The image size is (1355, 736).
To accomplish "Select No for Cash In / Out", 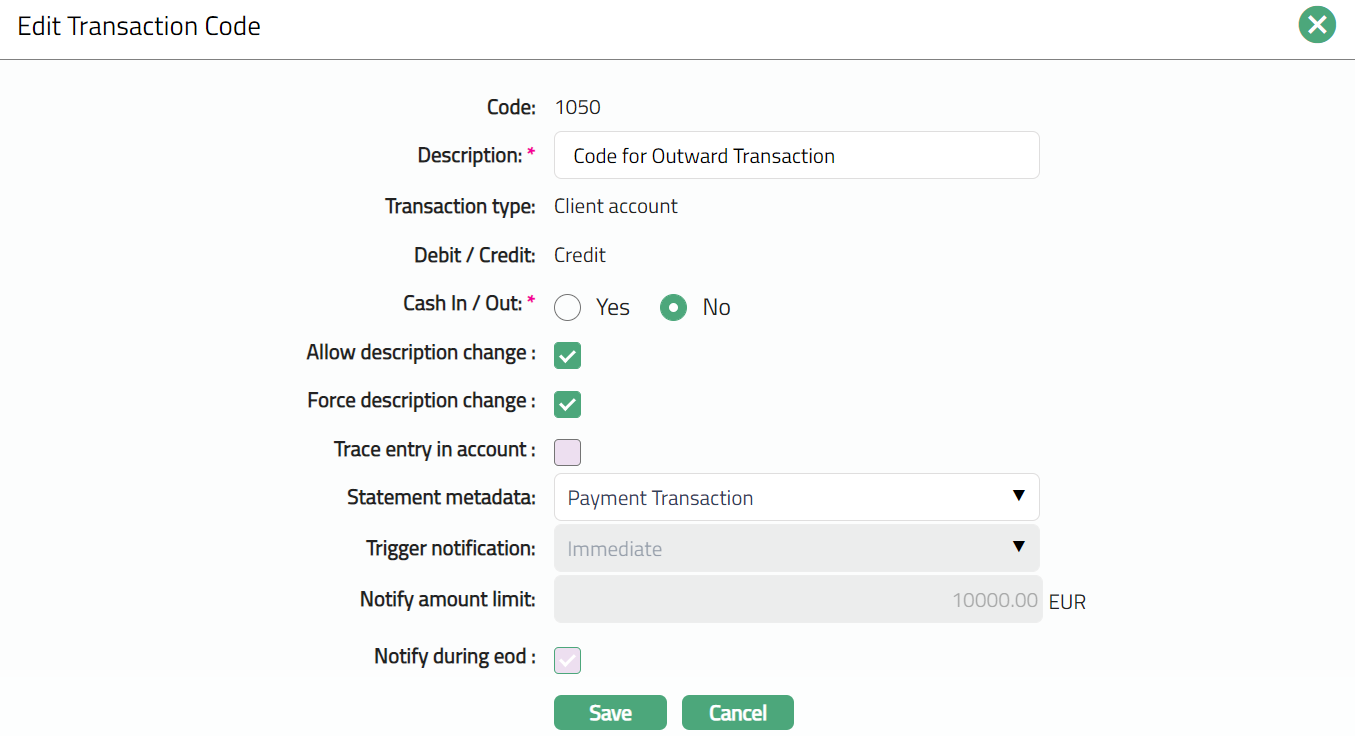I will [x=674, y=308].
